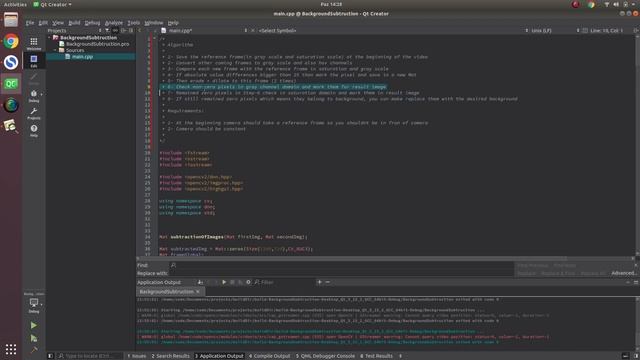Click the Advanced... find button

624,273
